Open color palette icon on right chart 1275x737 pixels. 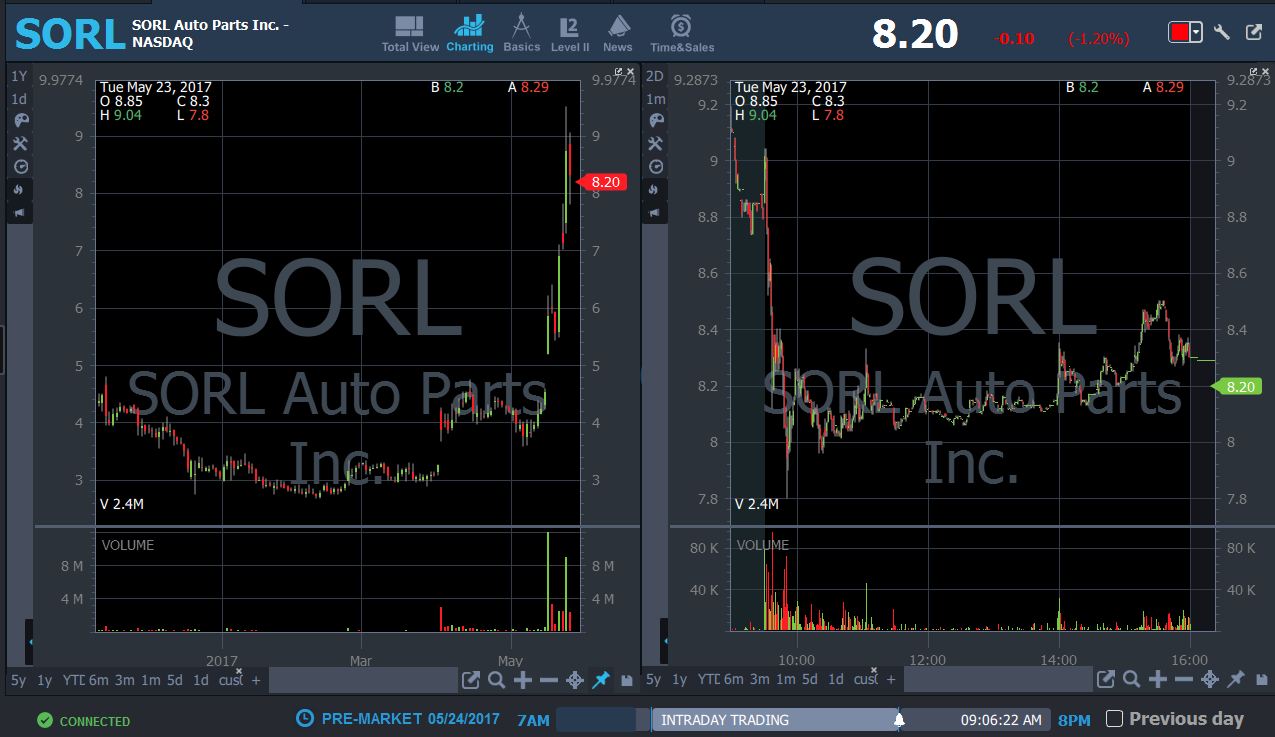(x=656, y=120)
